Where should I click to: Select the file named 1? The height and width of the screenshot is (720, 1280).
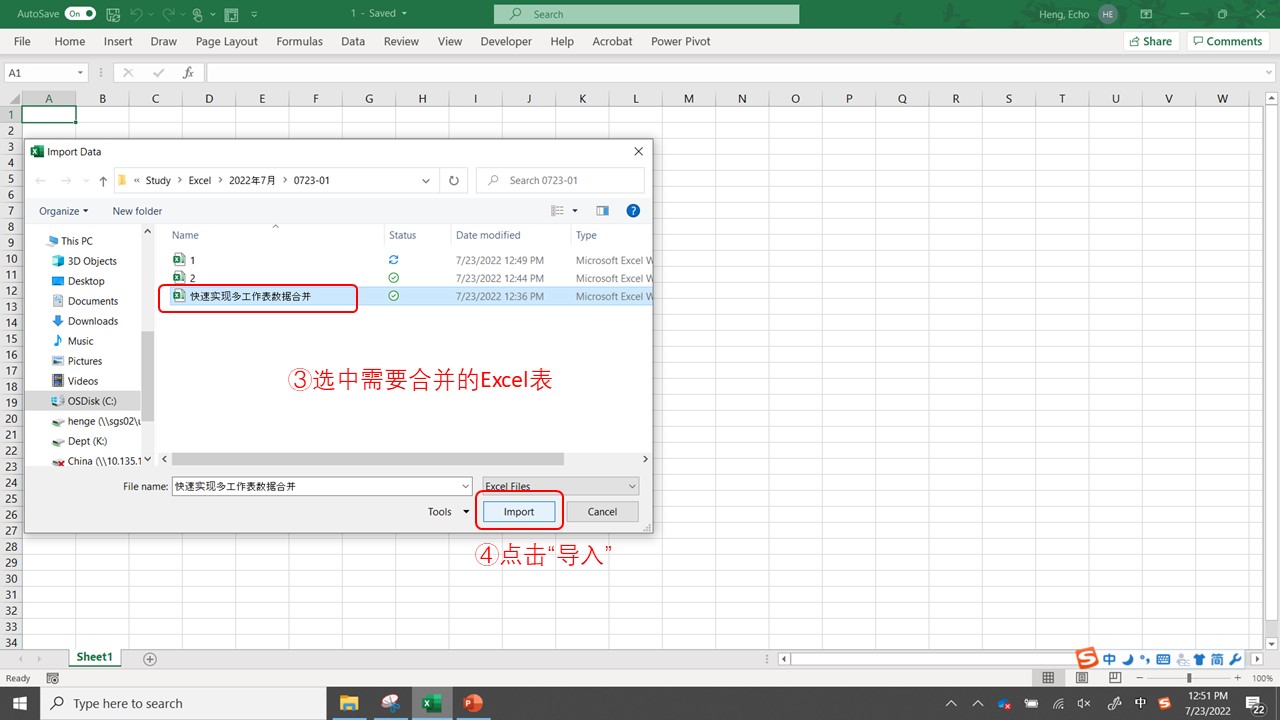pos(192,260)
